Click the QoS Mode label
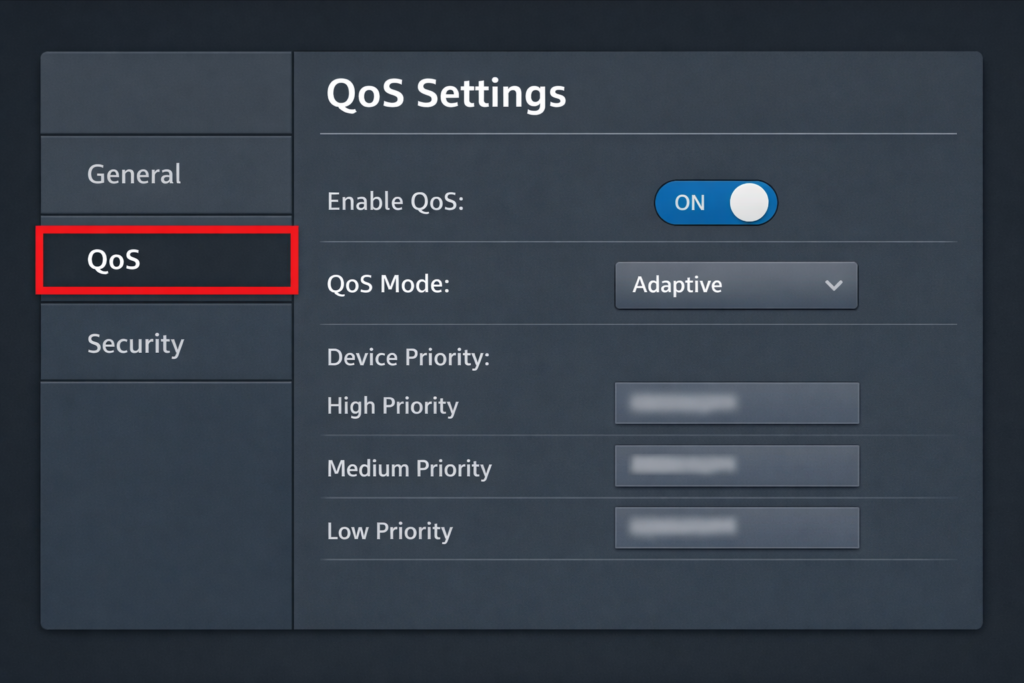This screenshot has height=683, width=1024. click(x=389, y=284)
